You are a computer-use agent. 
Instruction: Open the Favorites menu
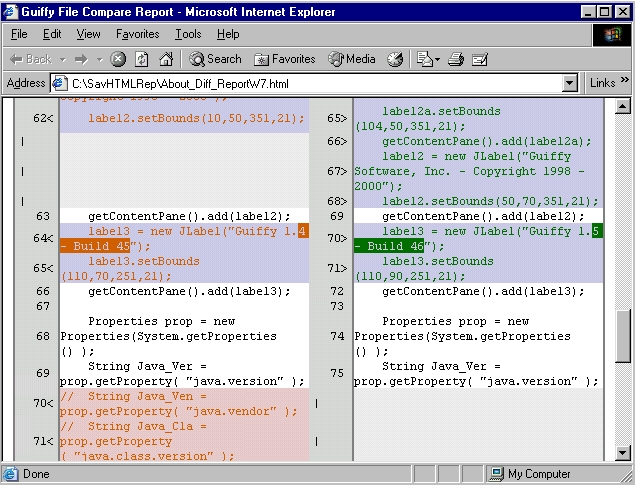[138, 34]
